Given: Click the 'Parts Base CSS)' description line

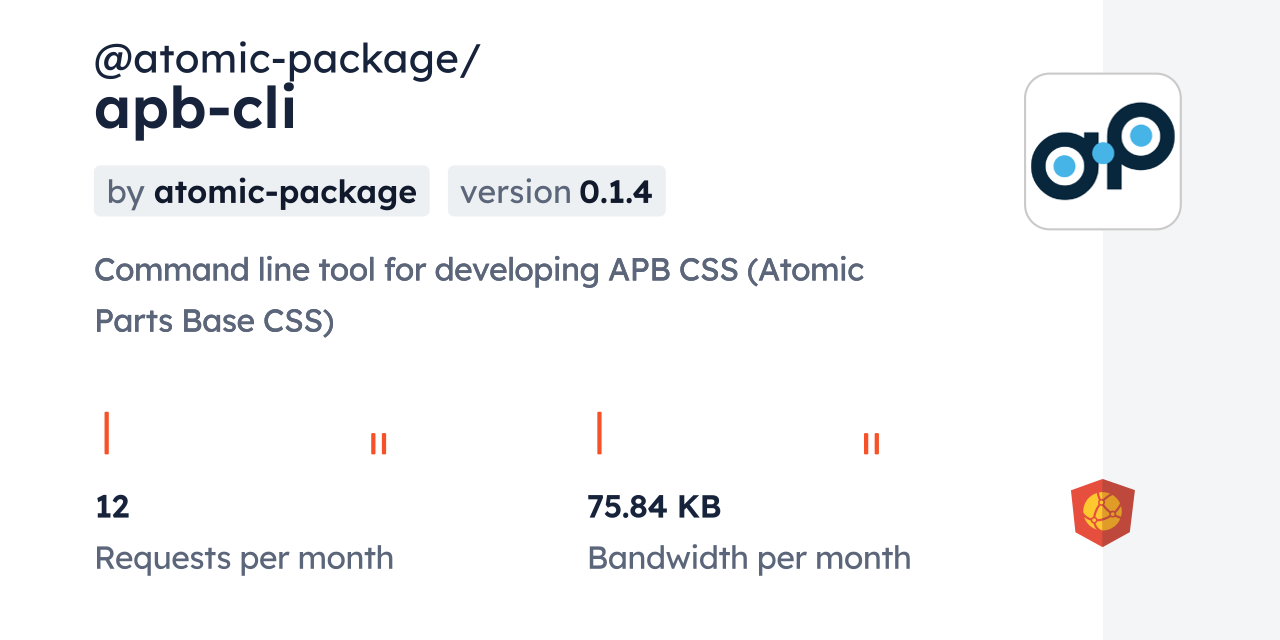Looking at the screenshot, I should [214, 322].
